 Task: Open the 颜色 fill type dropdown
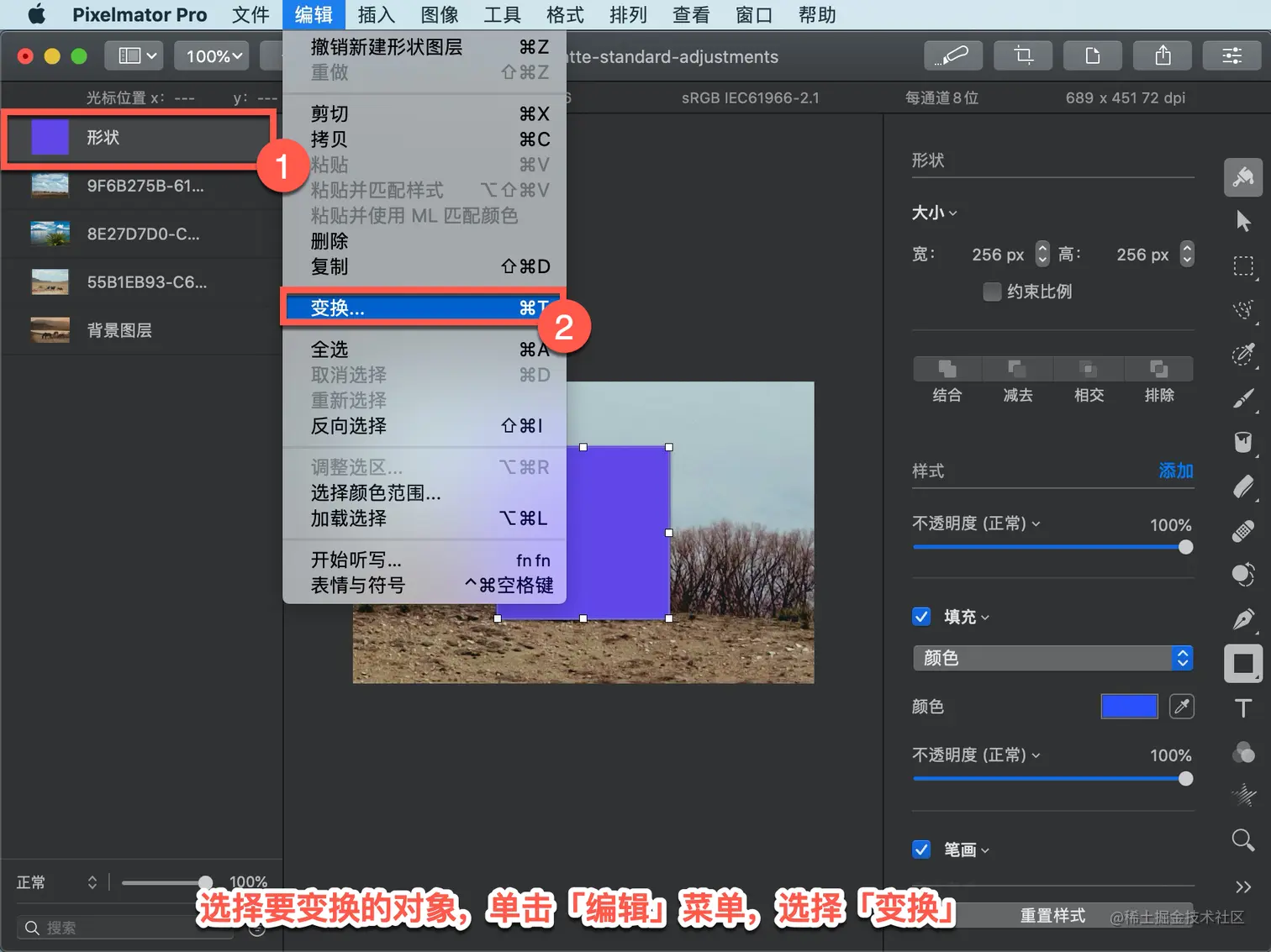(1052, 658)
